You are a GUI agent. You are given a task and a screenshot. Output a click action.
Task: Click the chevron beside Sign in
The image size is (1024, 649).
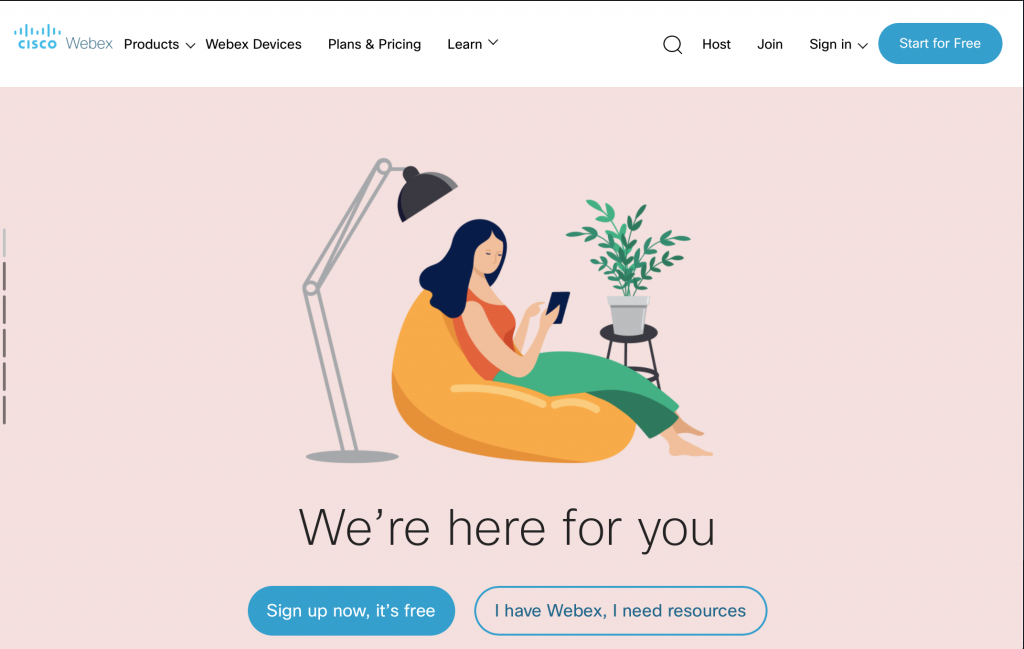863,46
